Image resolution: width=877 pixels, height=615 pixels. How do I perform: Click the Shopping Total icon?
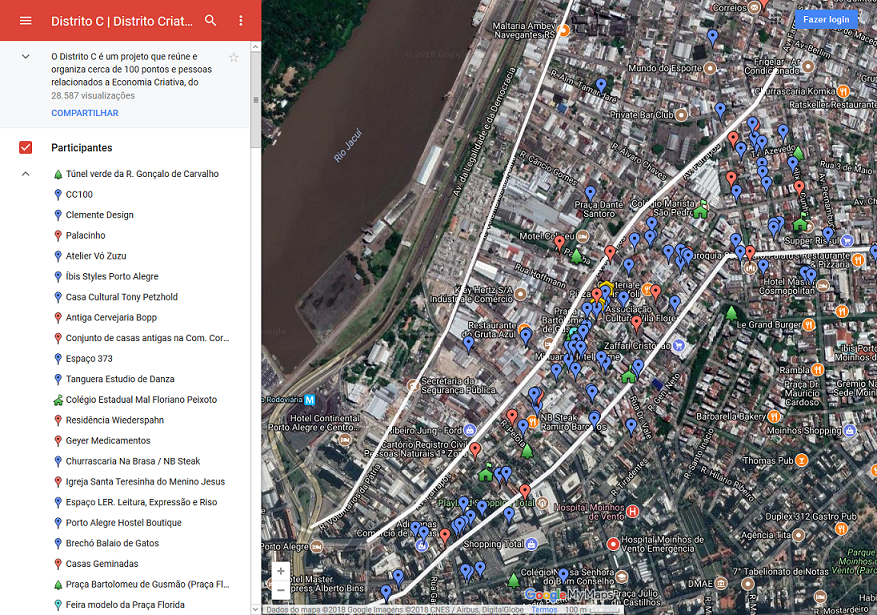531,543
